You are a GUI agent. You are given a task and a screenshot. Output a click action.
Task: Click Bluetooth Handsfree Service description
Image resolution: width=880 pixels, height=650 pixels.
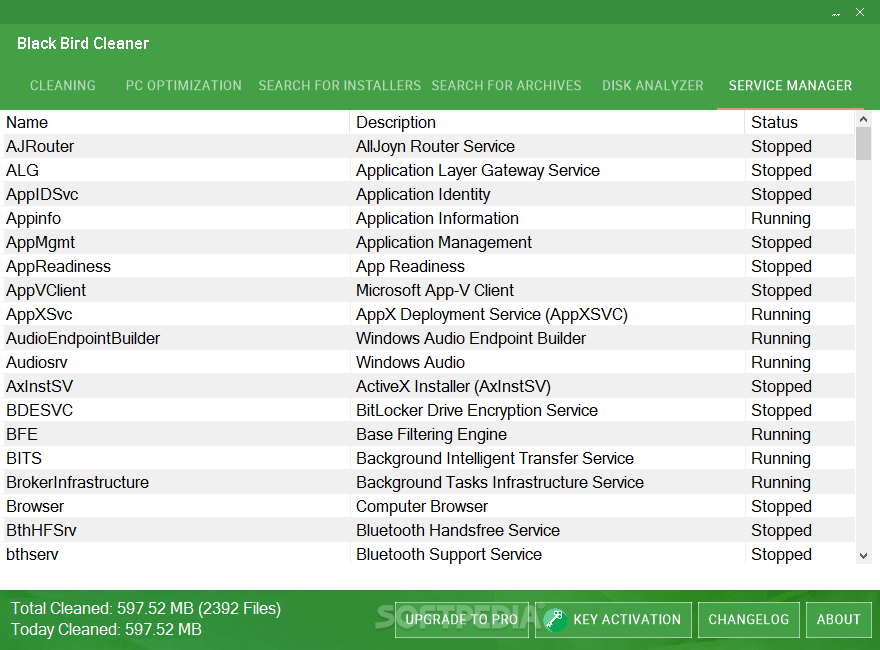click(x=458, y=530)
